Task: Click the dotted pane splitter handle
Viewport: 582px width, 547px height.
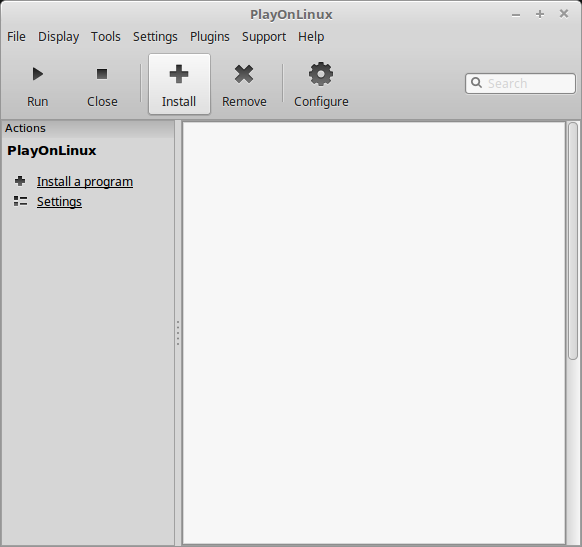Action: pos(178,333)
